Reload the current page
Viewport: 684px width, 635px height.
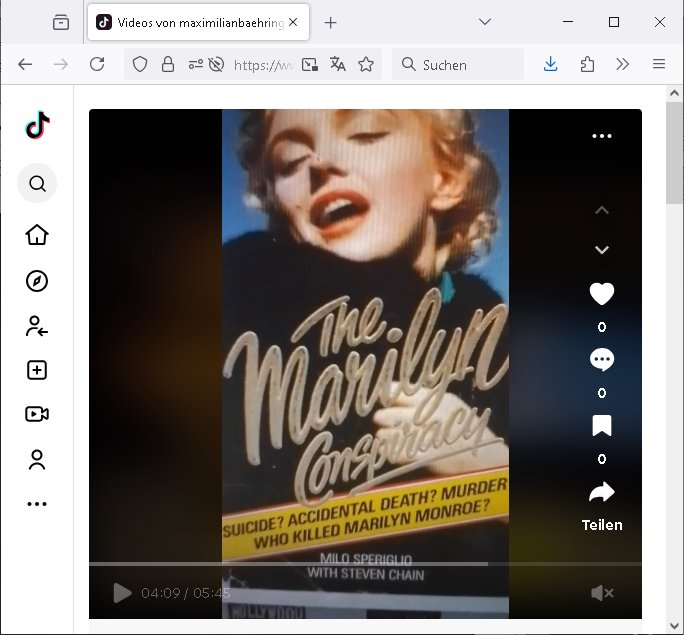click(x=97, y=65)
